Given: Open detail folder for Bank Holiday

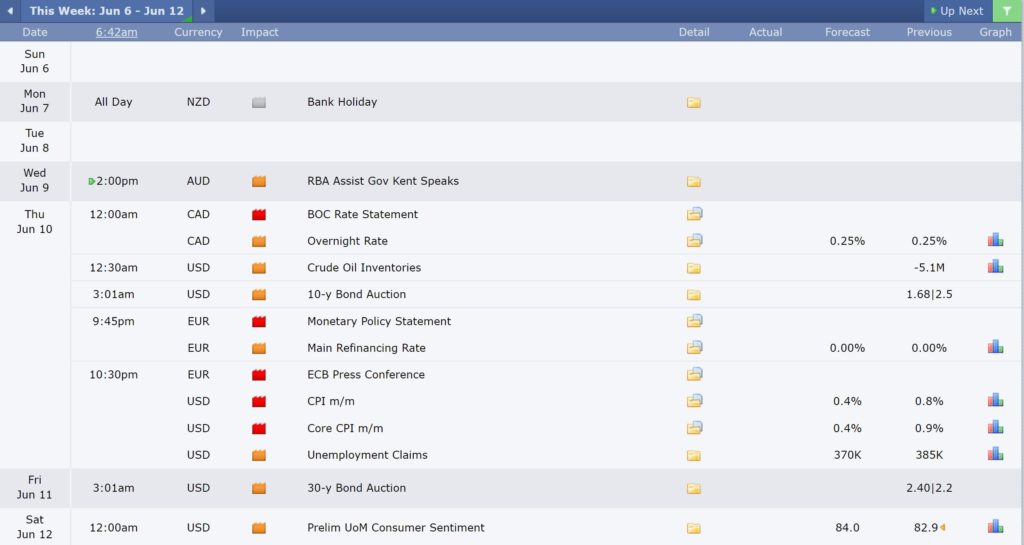Looking at the screenshot, I should click(694, 102).
